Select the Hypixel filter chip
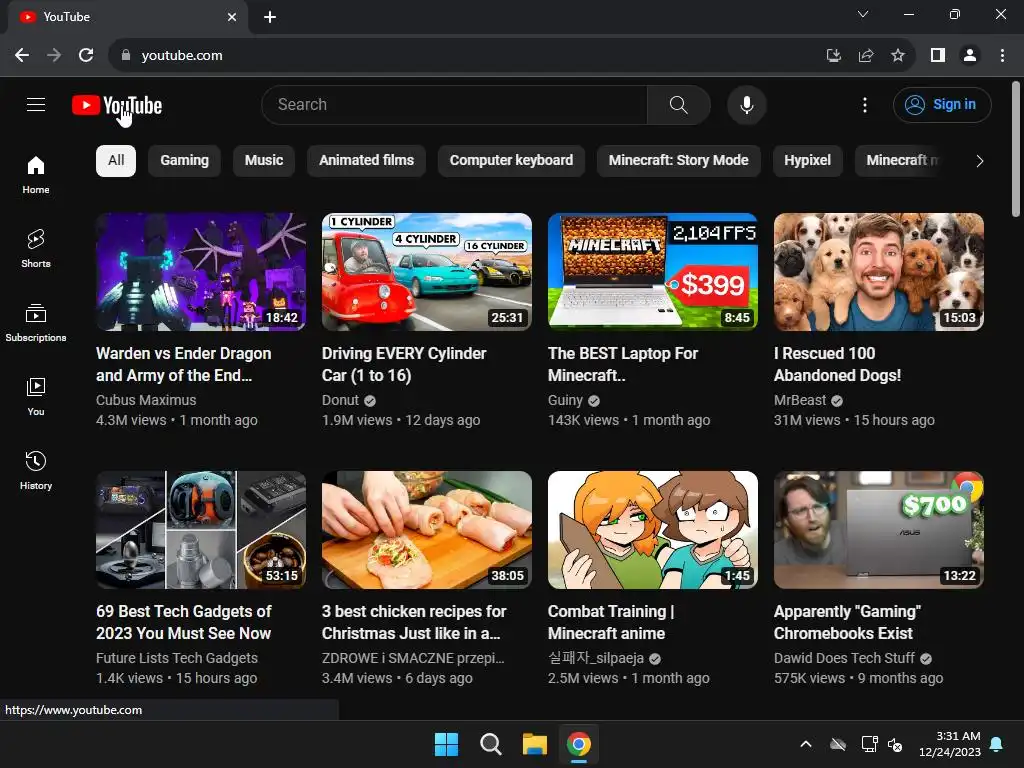 (x=807, y=161)
